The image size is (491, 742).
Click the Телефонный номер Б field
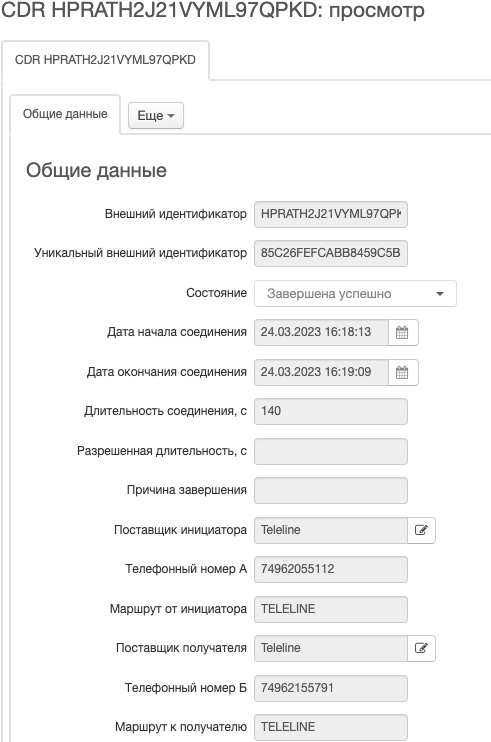[x=331, y=688]
